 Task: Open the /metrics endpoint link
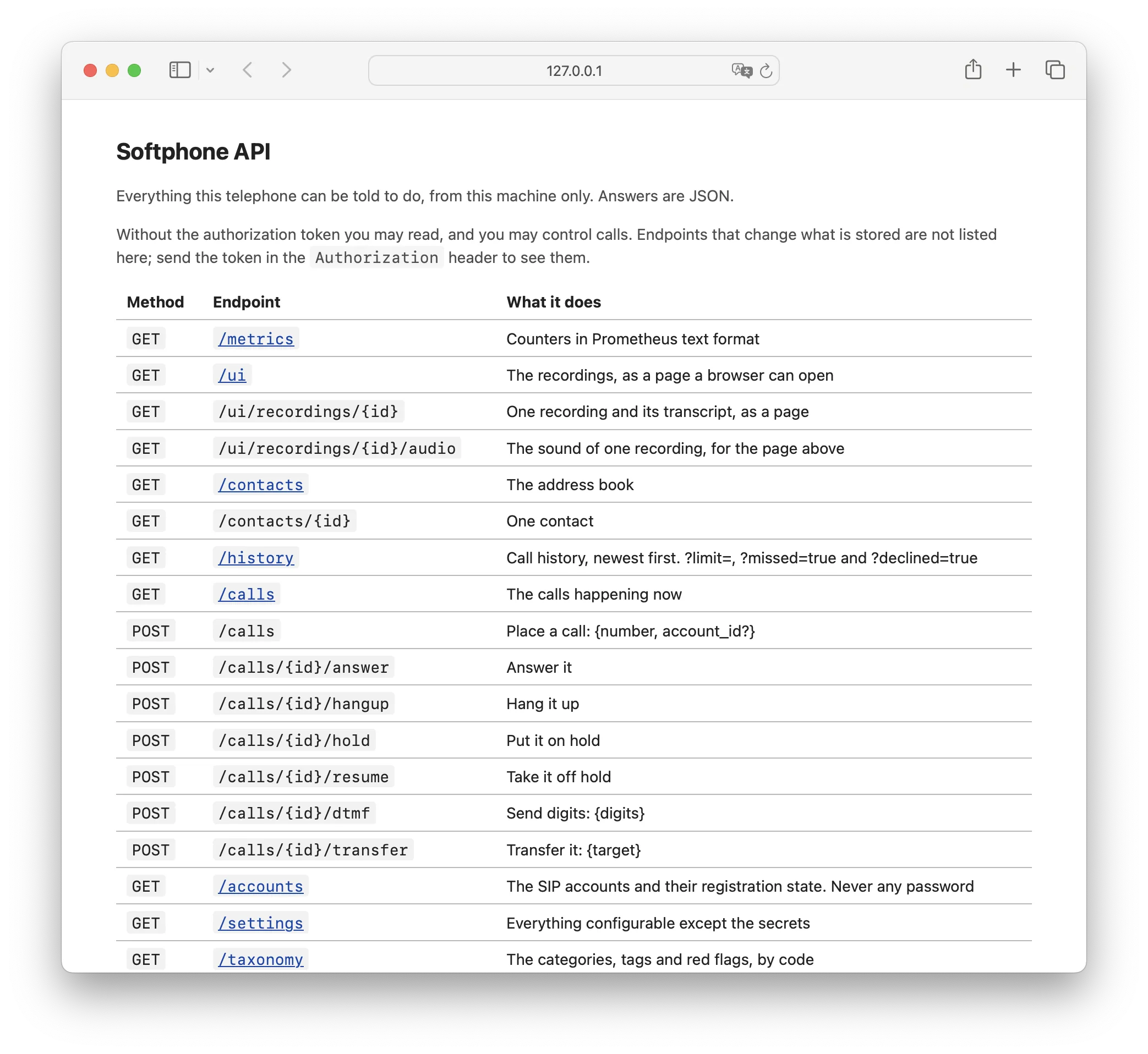point(255,339)
